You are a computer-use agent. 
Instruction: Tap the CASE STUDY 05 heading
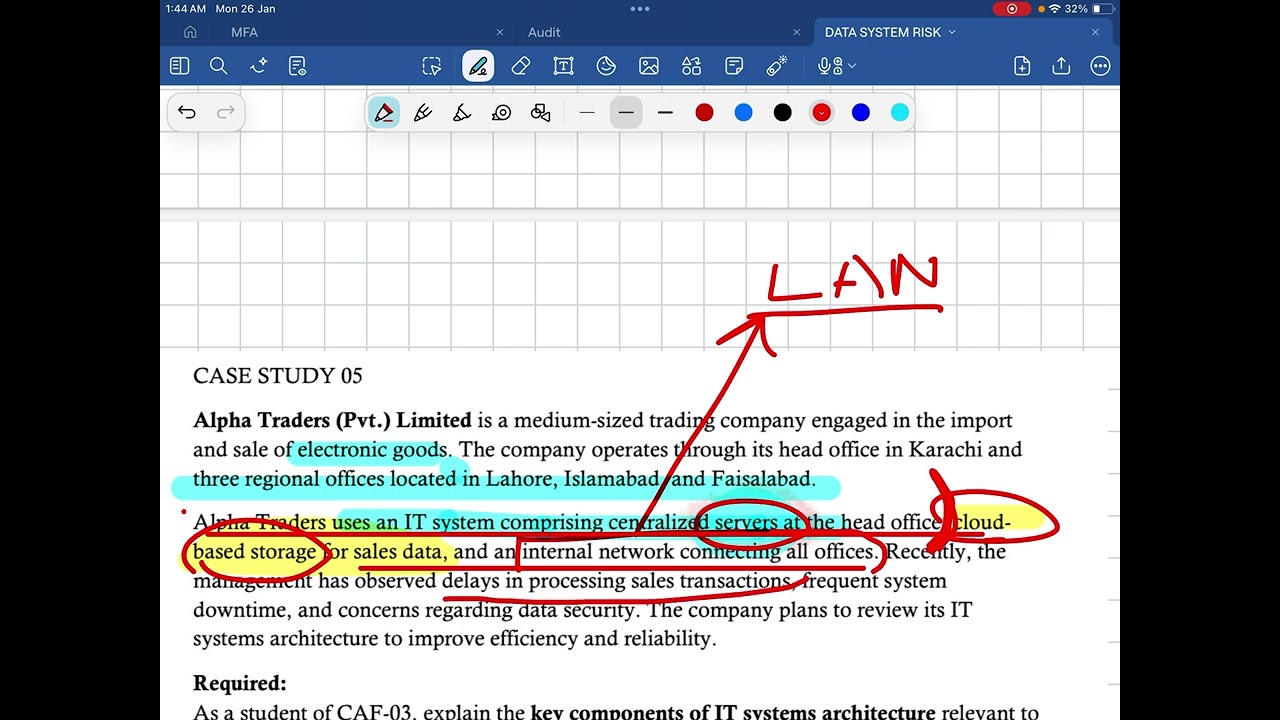[278, 376]
